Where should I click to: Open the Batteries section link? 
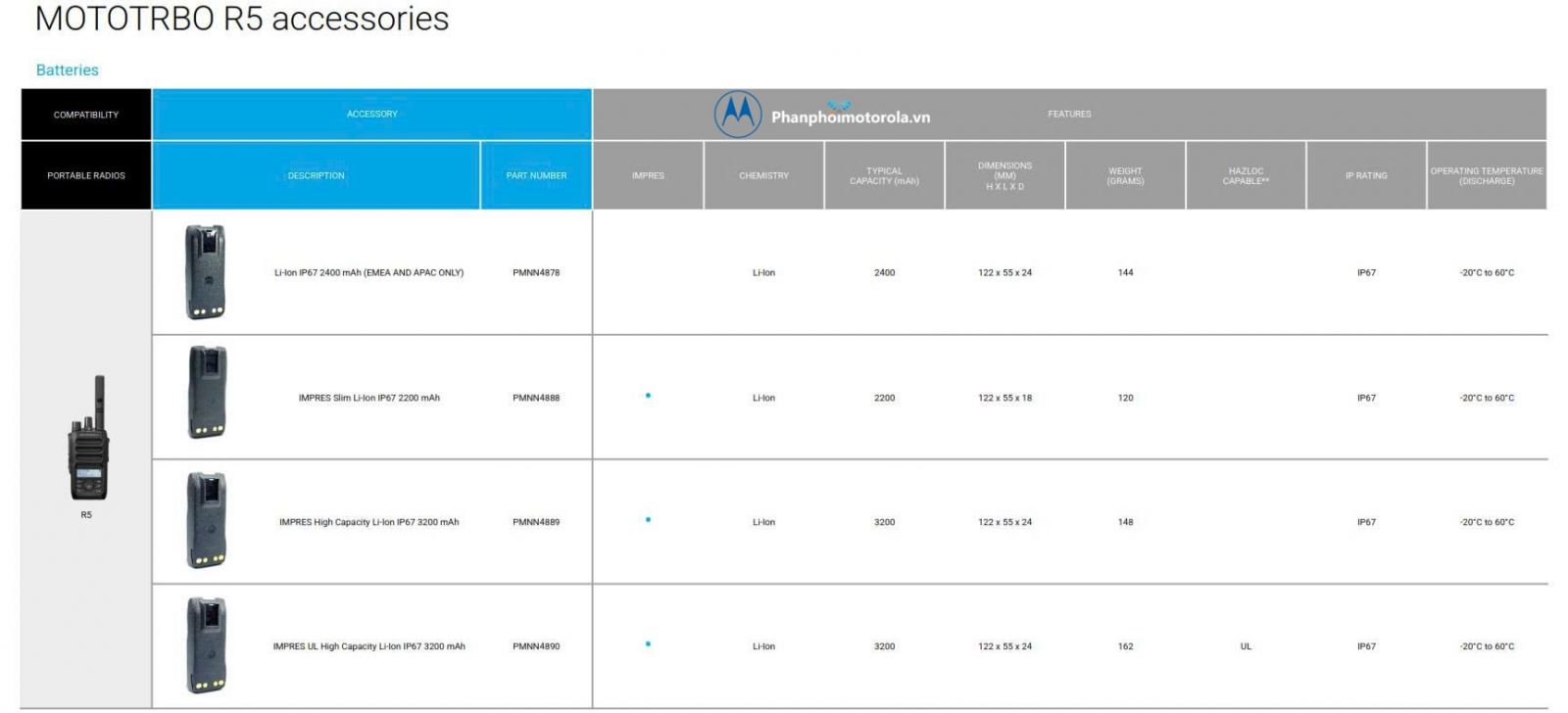pyautogui.click(x=67, y=71)
